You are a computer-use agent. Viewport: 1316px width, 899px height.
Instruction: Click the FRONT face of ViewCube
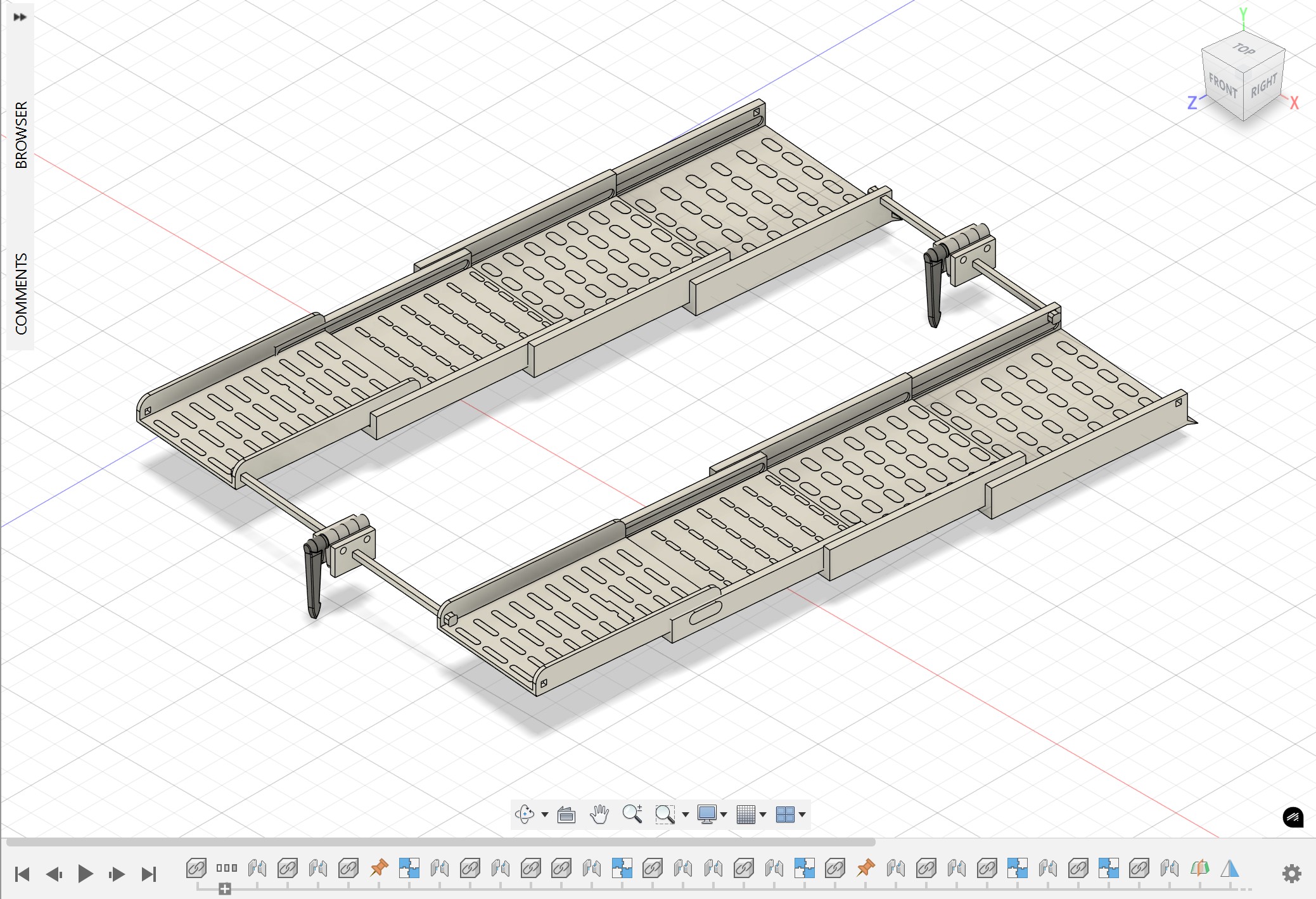click(x=1222, y=86)
